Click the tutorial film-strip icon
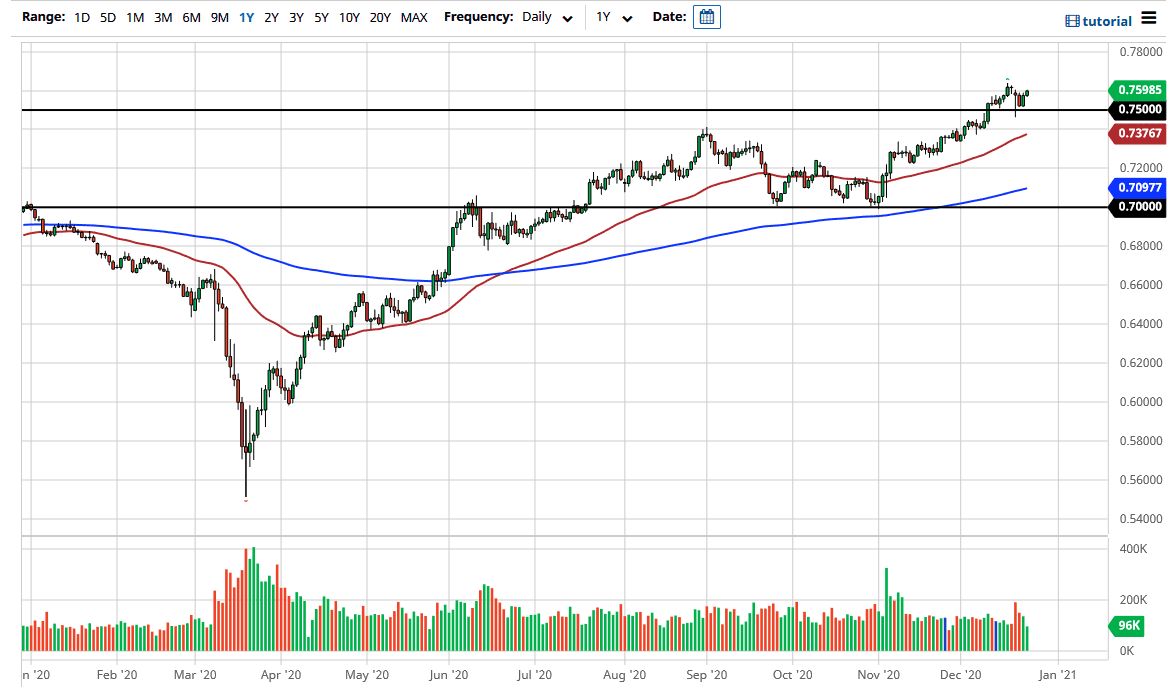The width and height of the screenshot is (1168, 691). [x=1073, y=20]
